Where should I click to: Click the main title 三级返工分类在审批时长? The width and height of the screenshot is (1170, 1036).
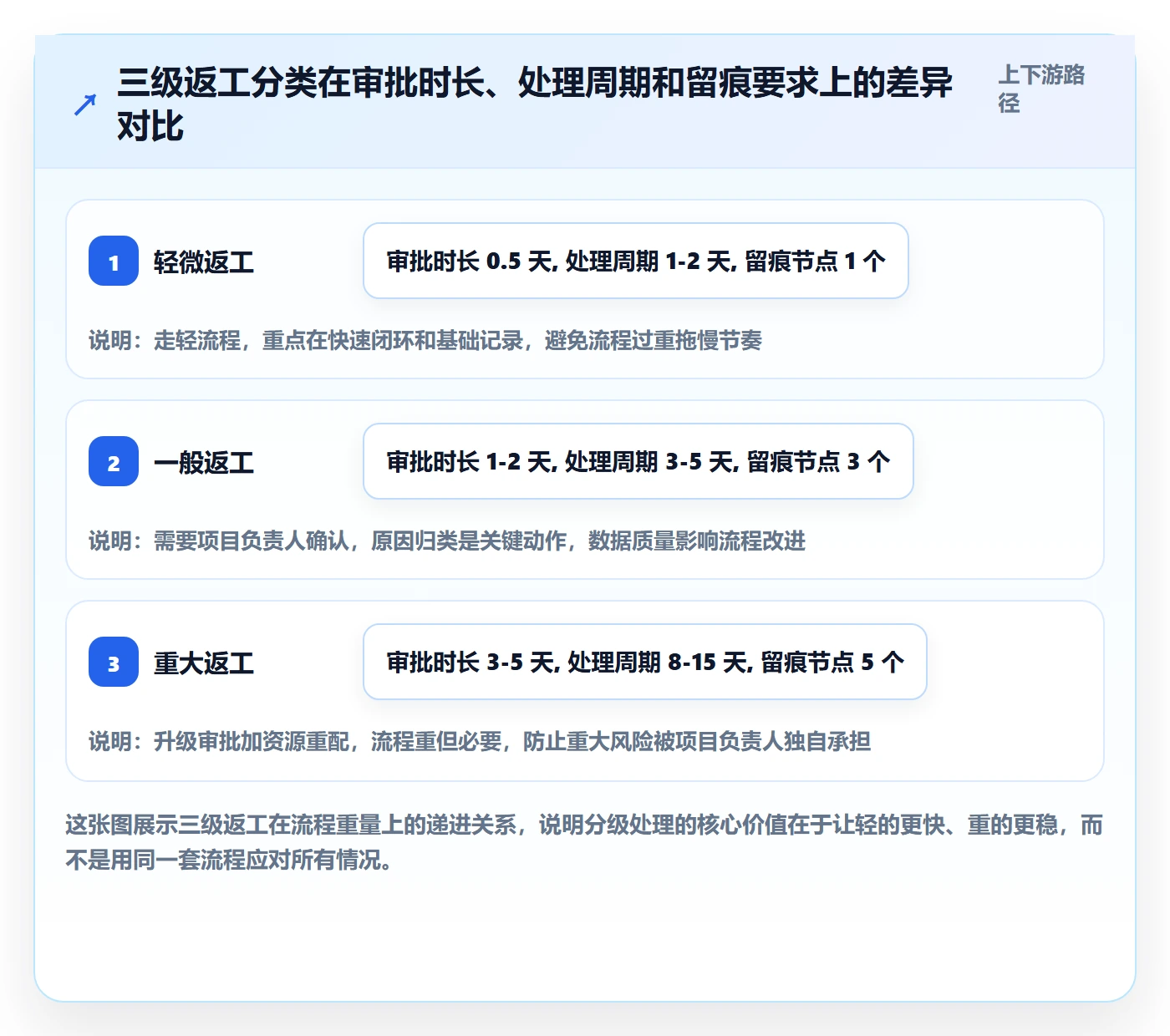click(x=535, y=104)
